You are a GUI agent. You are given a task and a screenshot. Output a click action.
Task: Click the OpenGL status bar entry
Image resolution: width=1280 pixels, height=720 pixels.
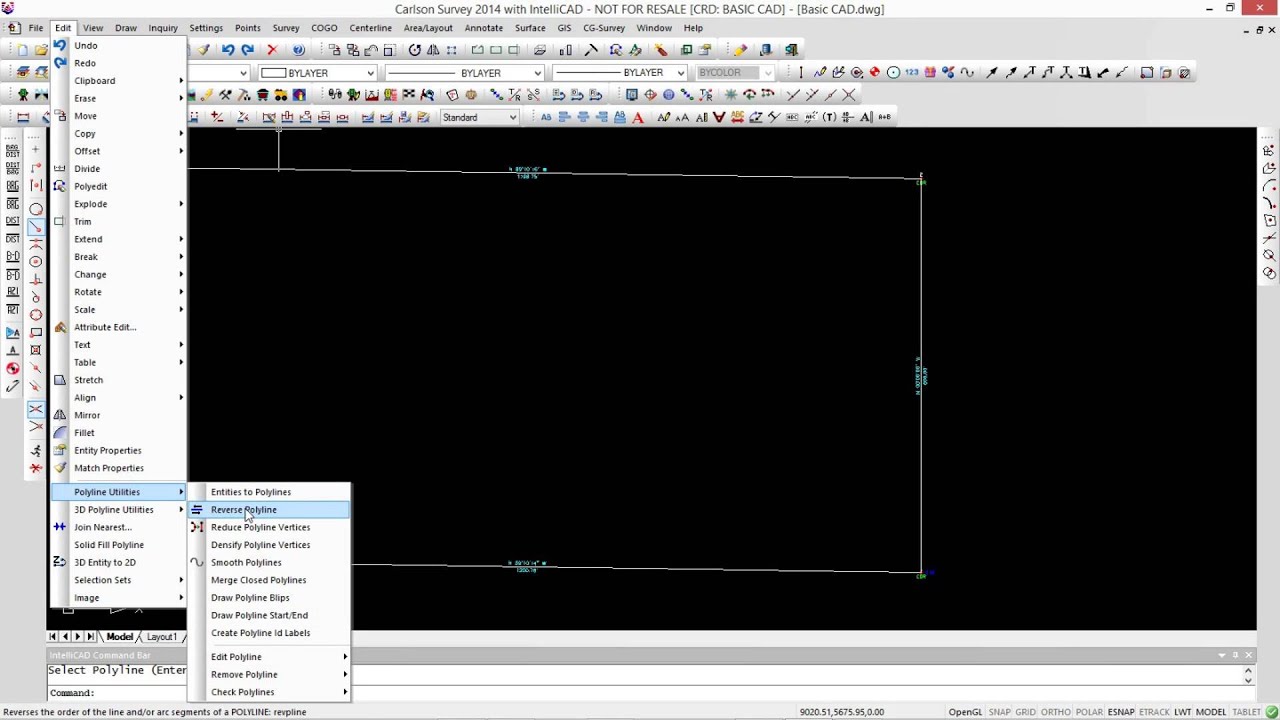(966, 712)
